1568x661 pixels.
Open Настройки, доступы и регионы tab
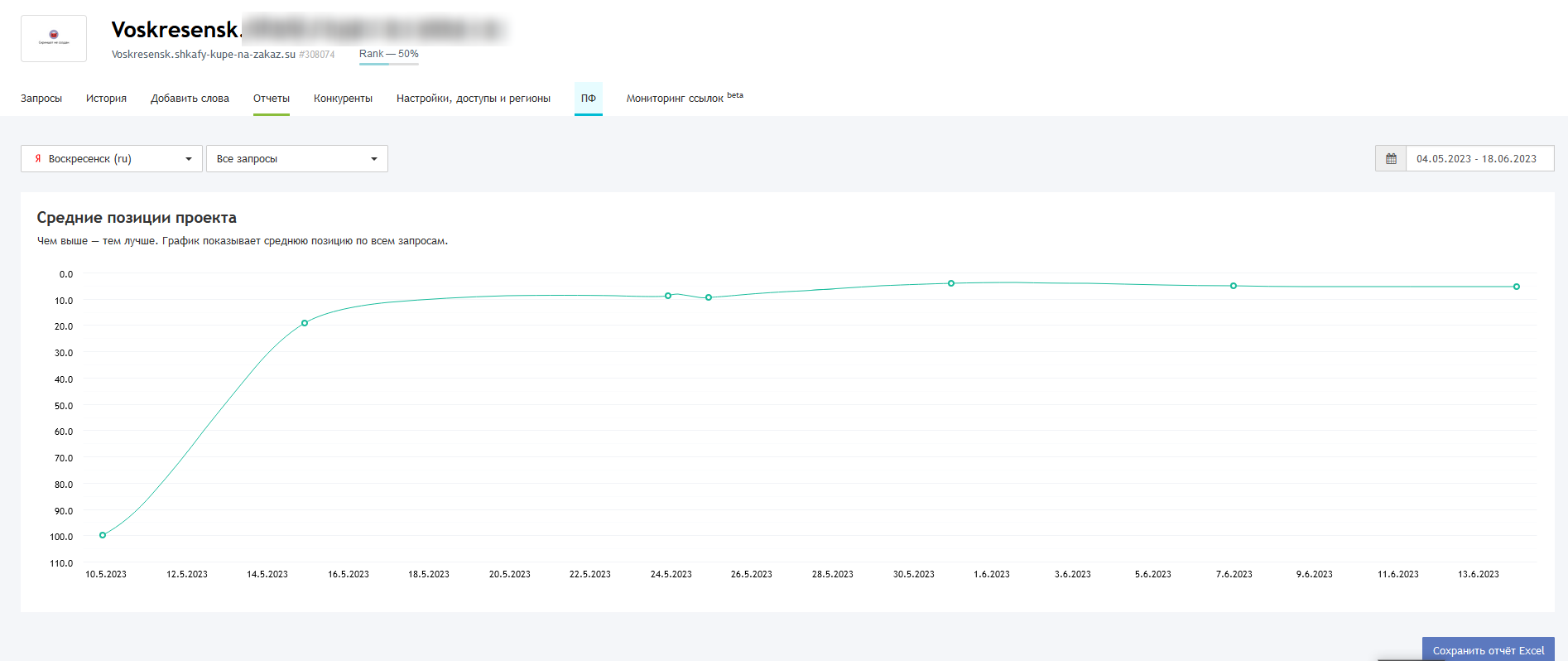point(473,99)
